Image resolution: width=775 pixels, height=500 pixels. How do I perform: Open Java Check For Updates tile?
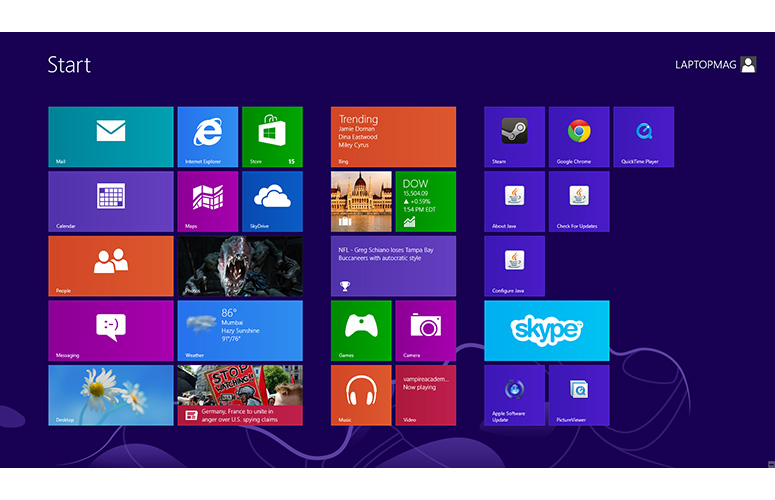(579, 202)
